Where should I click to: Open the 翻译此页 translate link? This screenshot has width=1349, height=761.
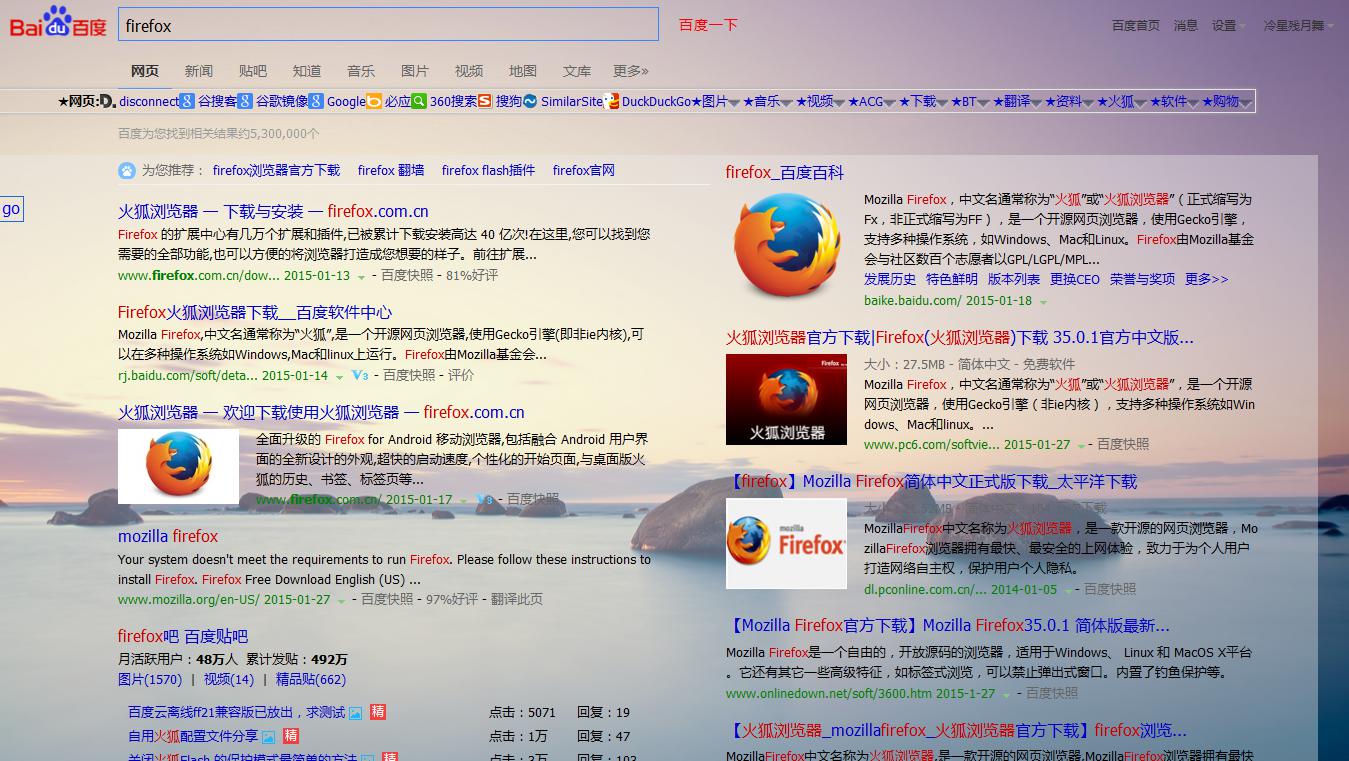click(x=516, y=600)
